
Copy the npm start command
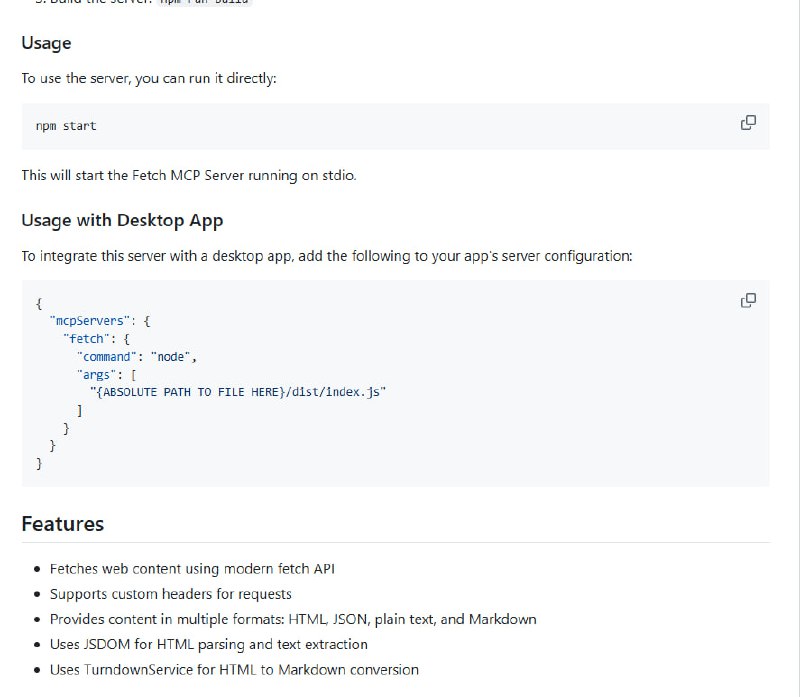pyautogui.click(x=747, y=123)
